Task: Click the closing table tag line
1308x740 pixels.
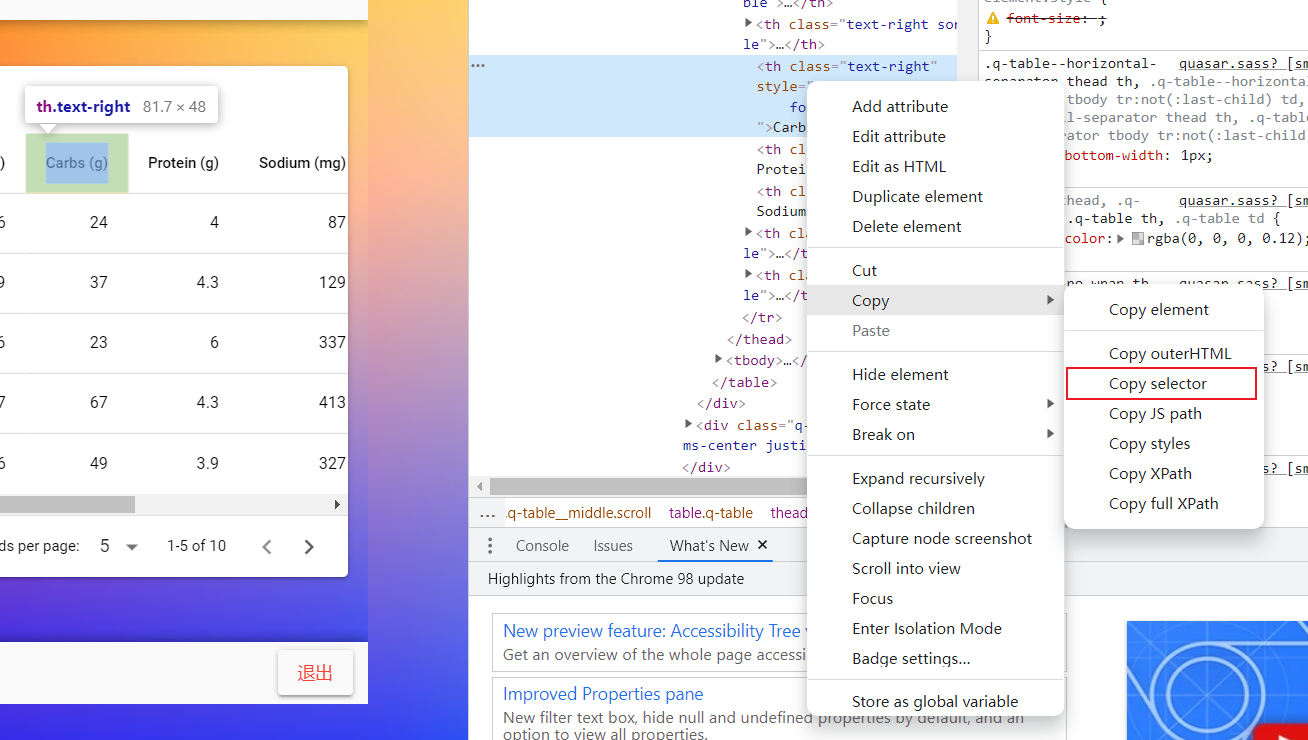Action: pos(744,382)
